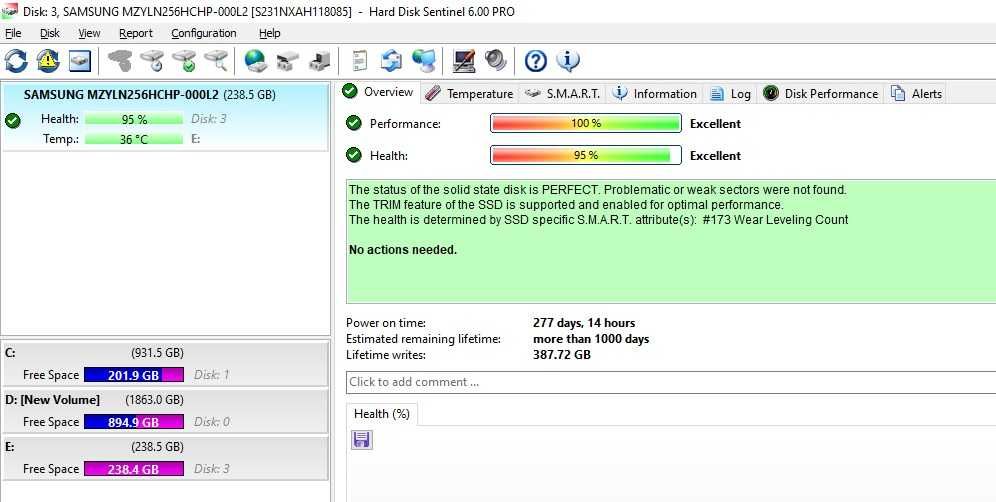Click the 100 % Performance bar

coord(586,123)
